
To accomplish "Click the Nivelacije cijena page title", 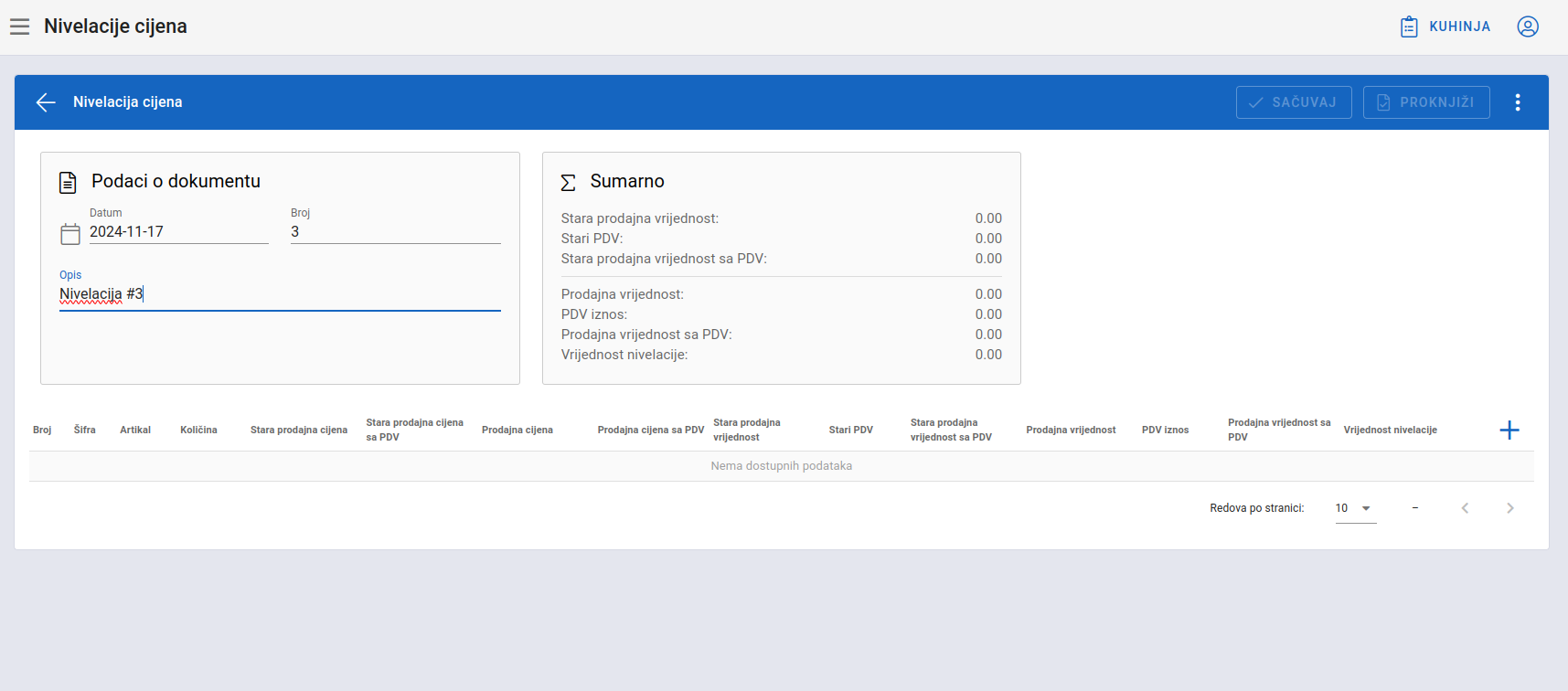I will tap(115, 27).
